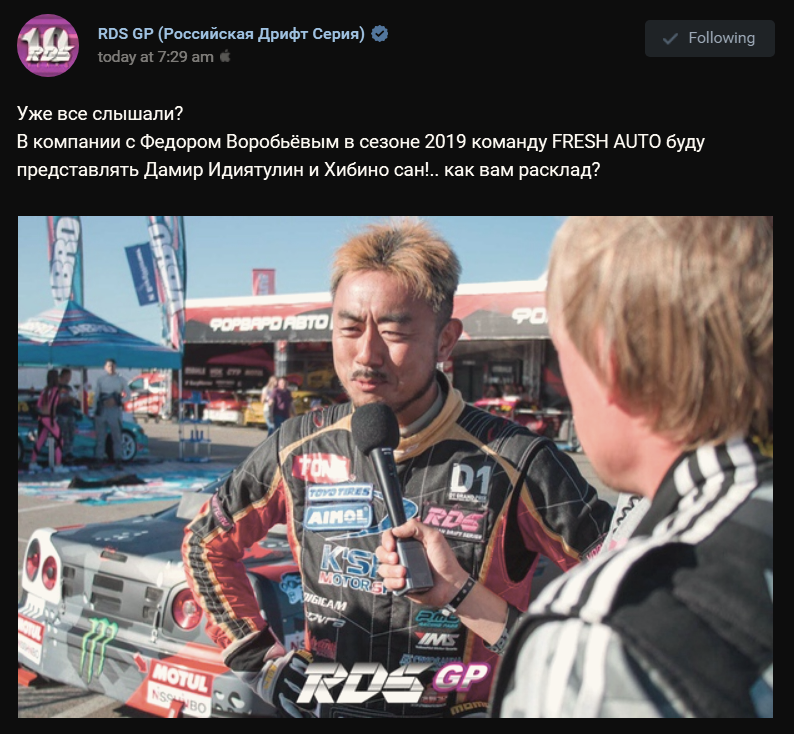Click the D1 patch on the racing suit
794x734 pixels.
[470, 482]
